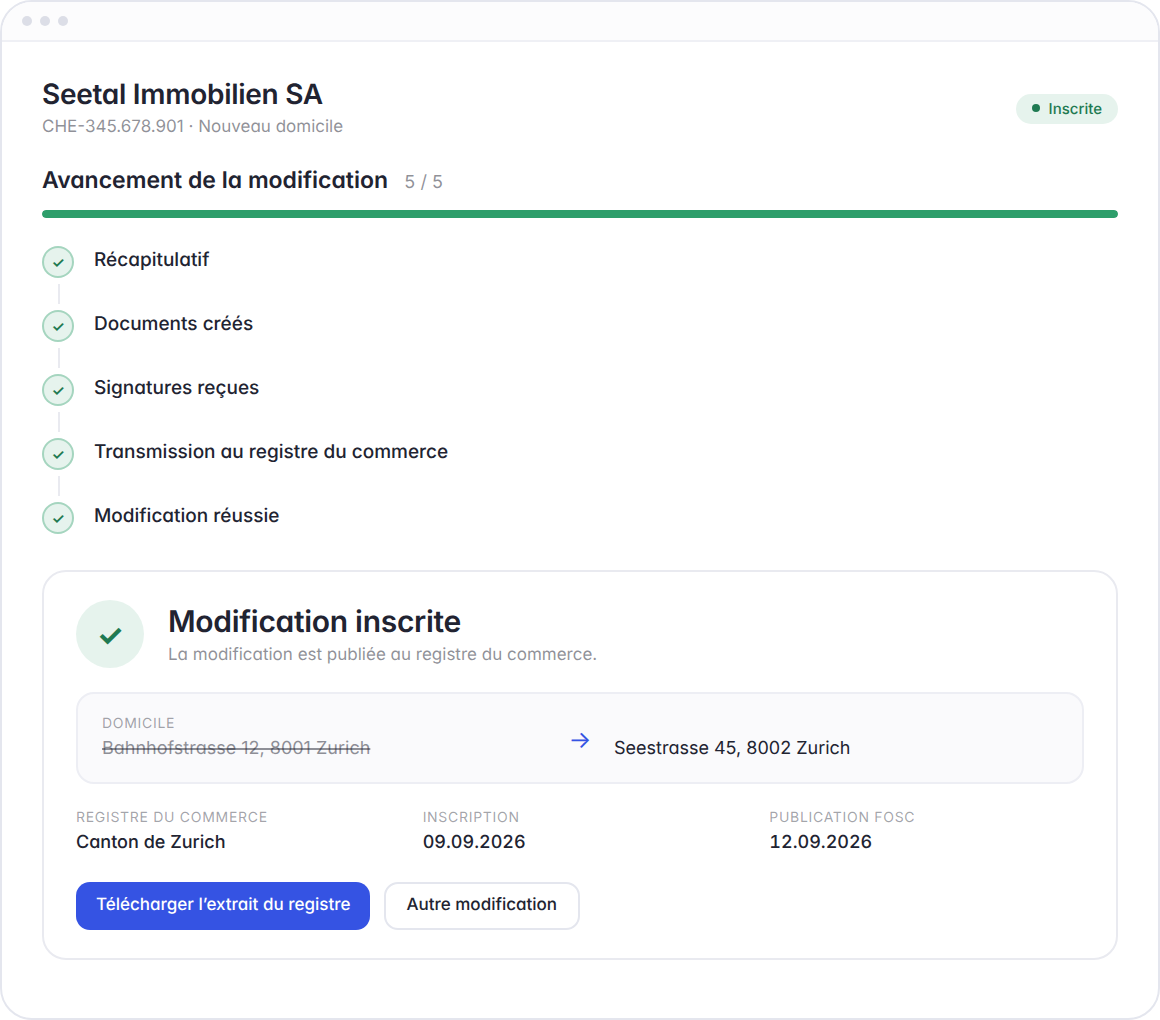Click the Avancement de la modification heading
The image size is (1160, 1020).
pyautogui.click(x=215, y=180)
